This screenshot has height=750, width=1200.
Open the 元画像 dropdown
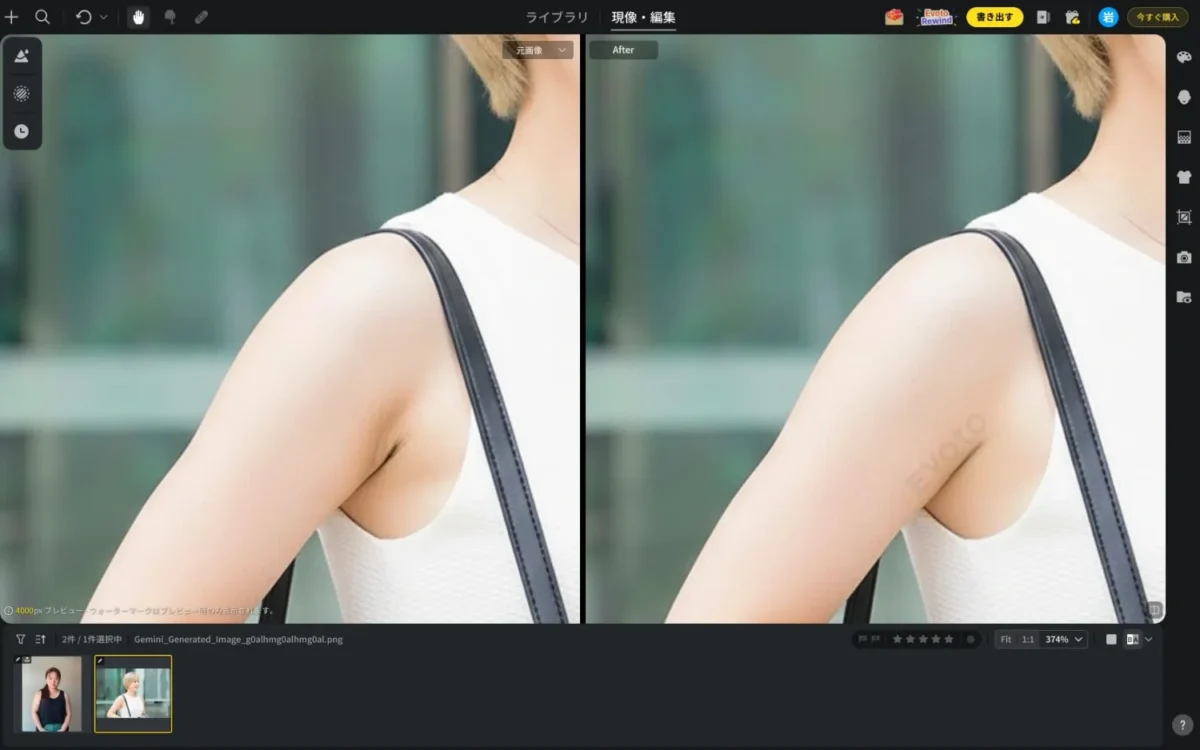538,50
